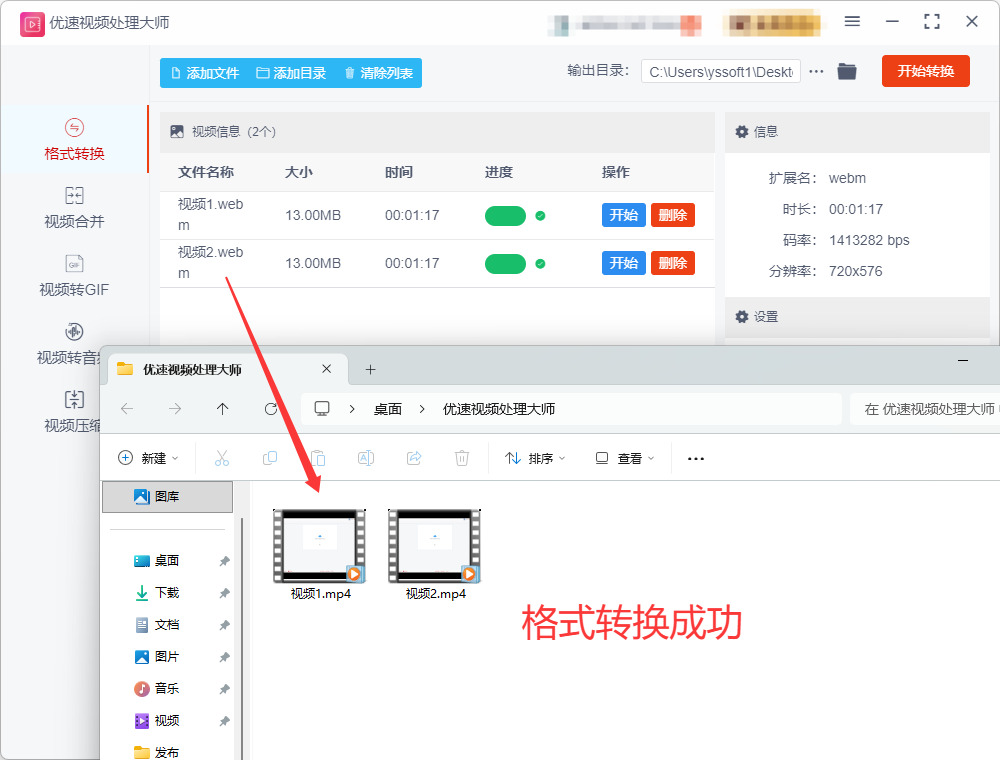This screenshot has width=1000, height=760.
Task: Open the hamburger menu in title bar
Action: [x=852, y=22]
